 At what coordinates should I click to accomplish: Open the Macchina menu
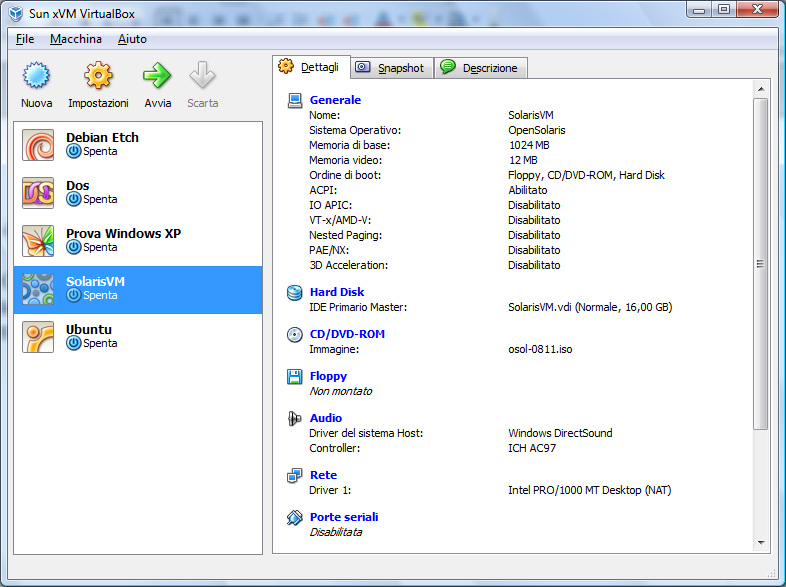(76, 39)
